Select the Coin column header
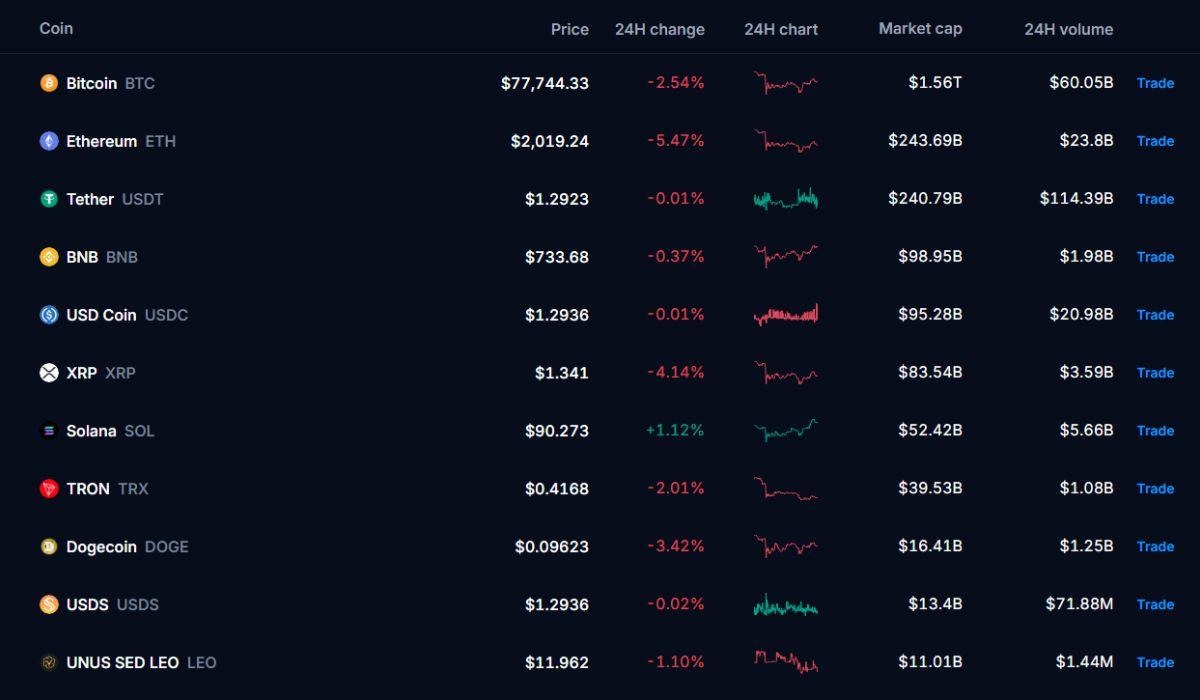This screenshot has width=1200, height=700. [x=56, y=28]
